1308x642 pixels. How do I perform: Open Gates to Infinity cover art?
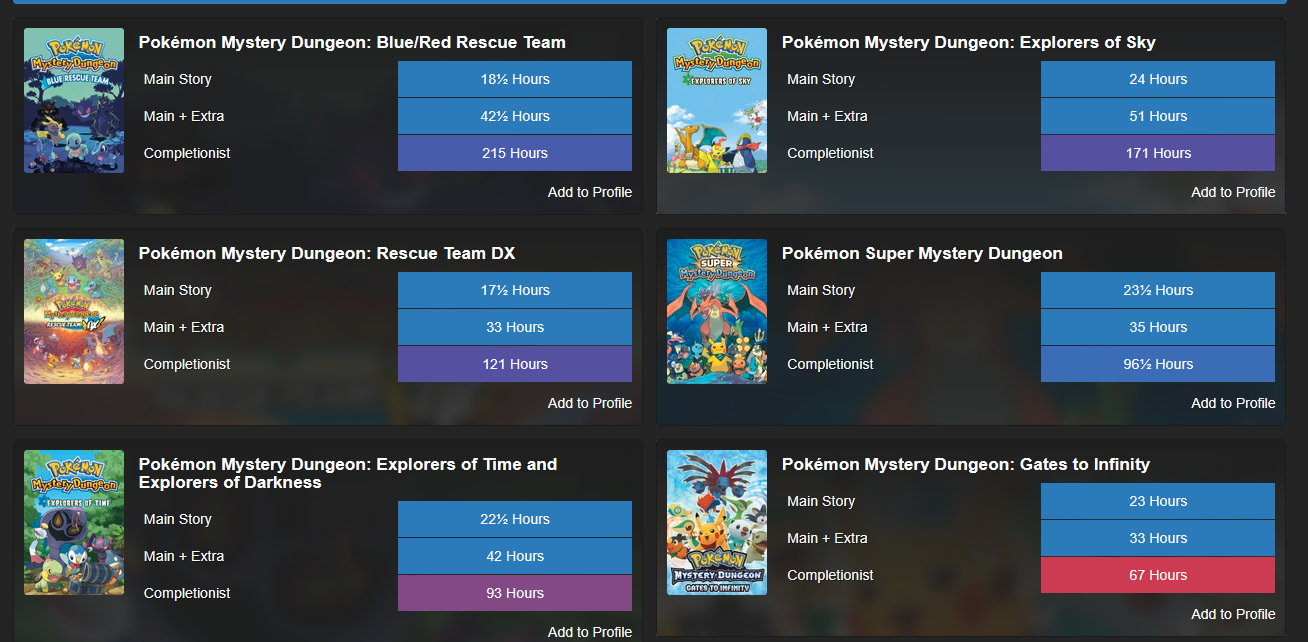(717, 522)
